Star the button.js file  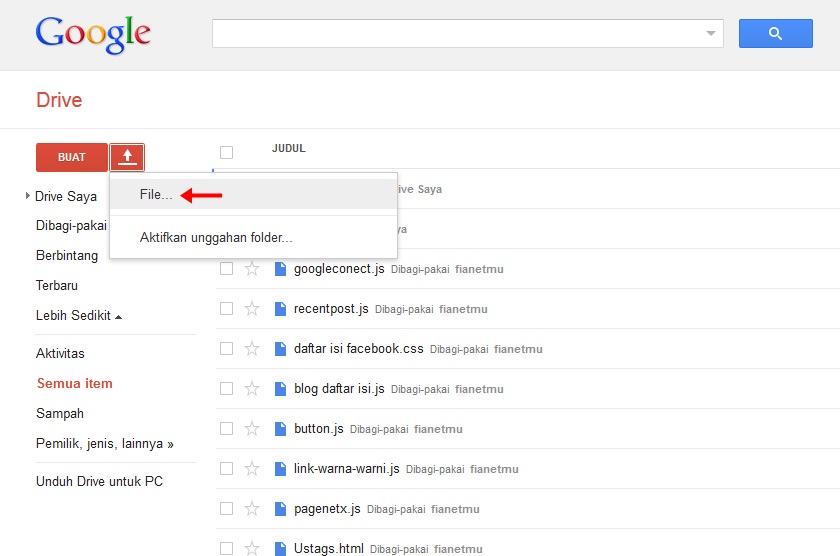pos(252,429)
